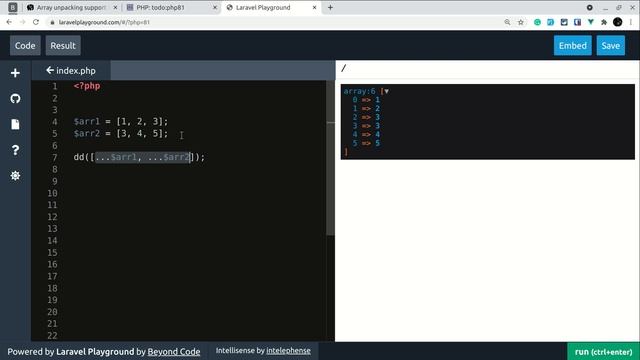Viewport: 640px width, 360px height.
Task: Click the 'array:6' label in output
Action: coord(359,91)
